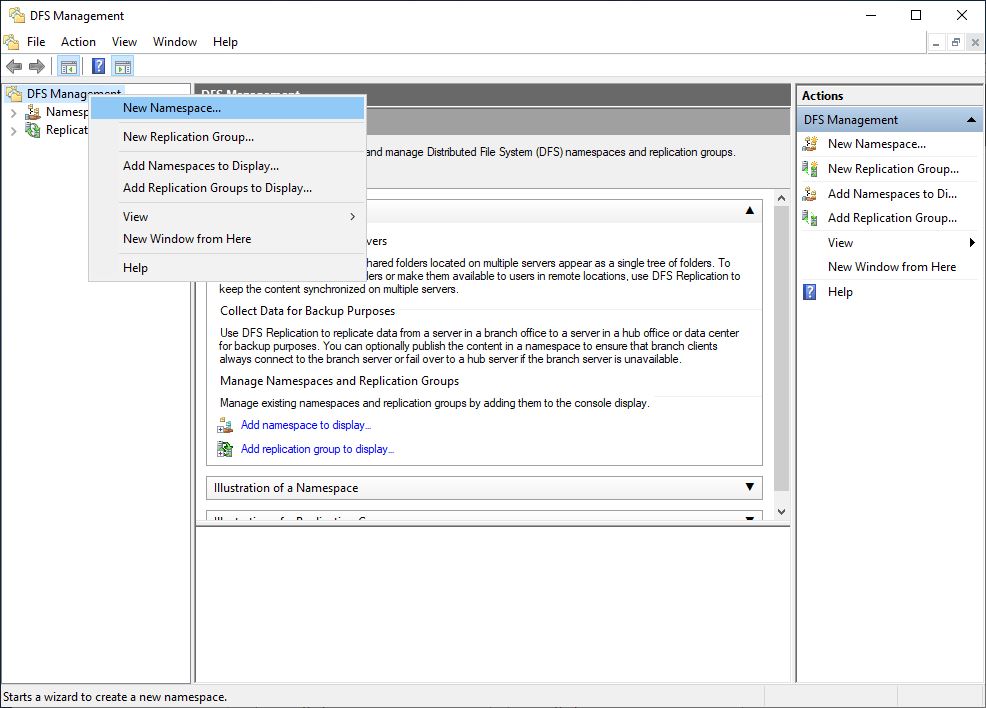Viewport: 986px width, 708px height.
Task: Click the Help question-mark icon in Actions pane
Action: tap(810, 292)
